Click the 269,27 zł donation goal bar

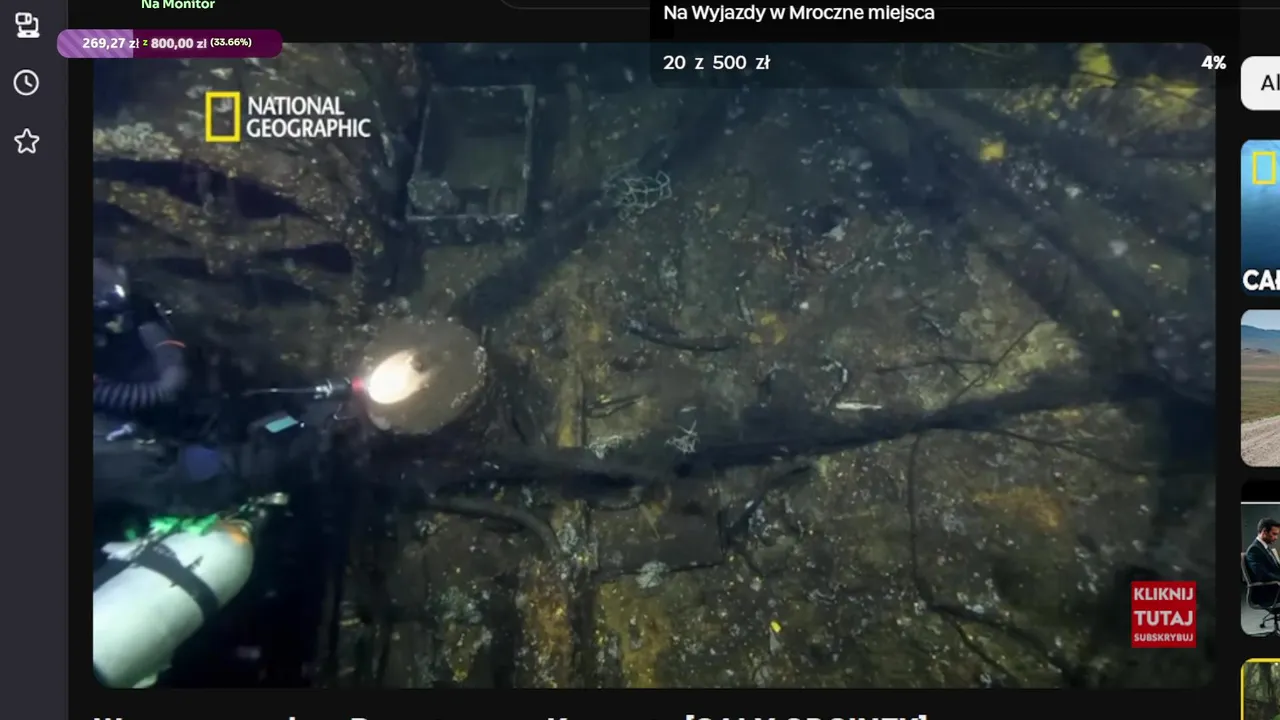(x=169, y=43)
